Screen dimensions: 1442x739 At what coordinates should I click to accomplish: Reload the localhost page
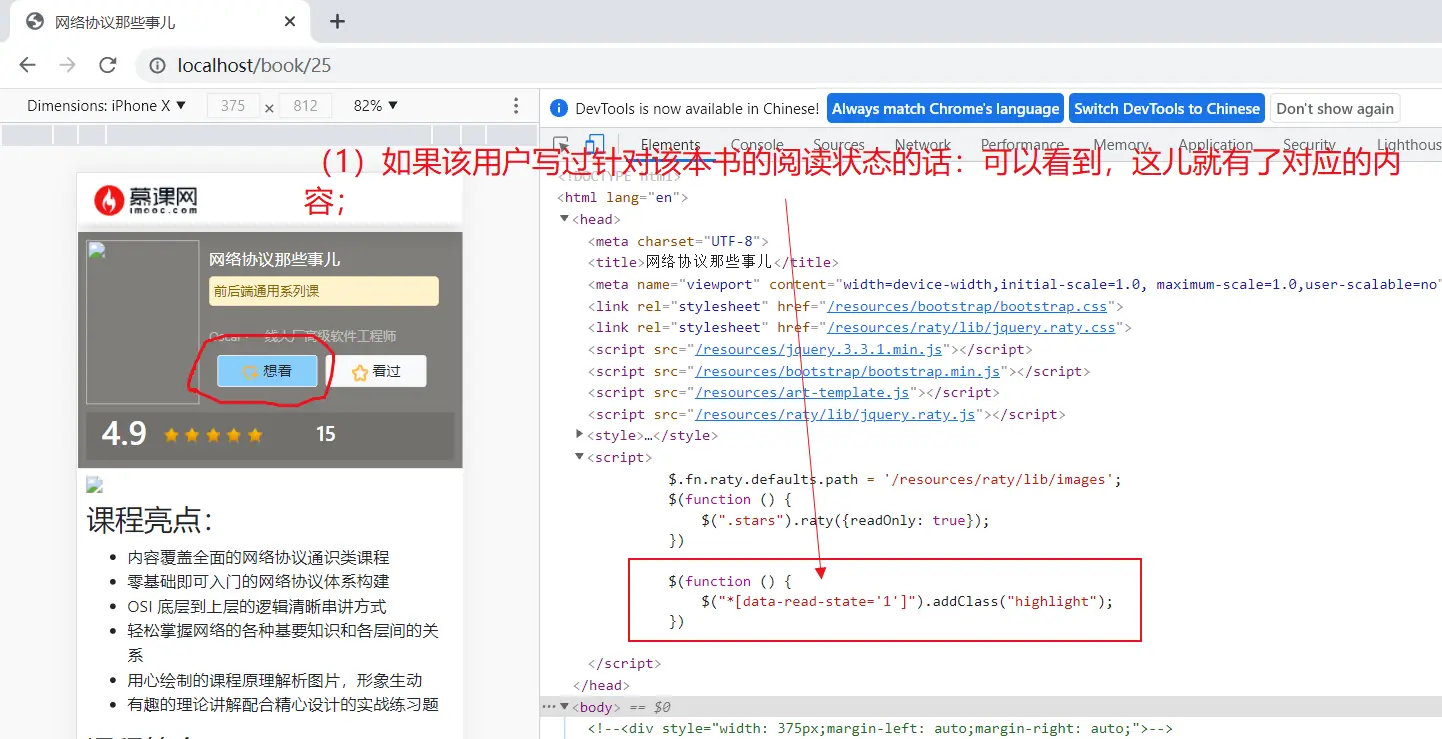tap(108, 65)
